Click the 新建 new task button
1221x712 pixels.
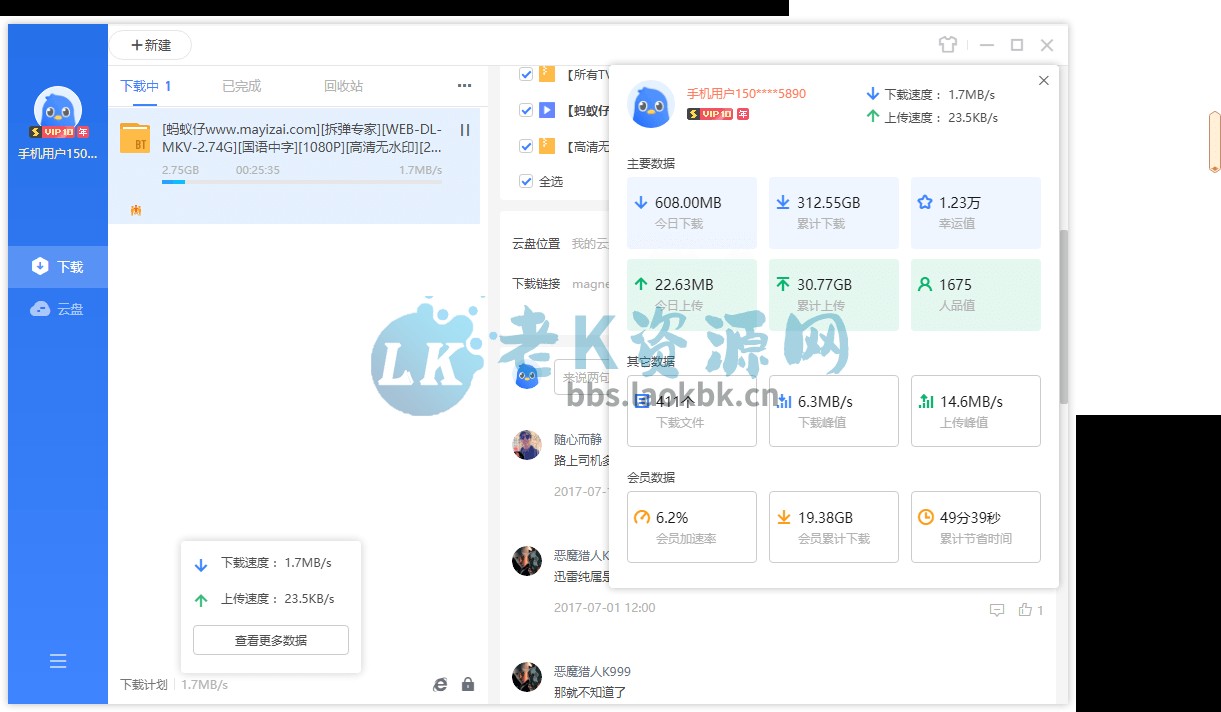click(151, 45)
